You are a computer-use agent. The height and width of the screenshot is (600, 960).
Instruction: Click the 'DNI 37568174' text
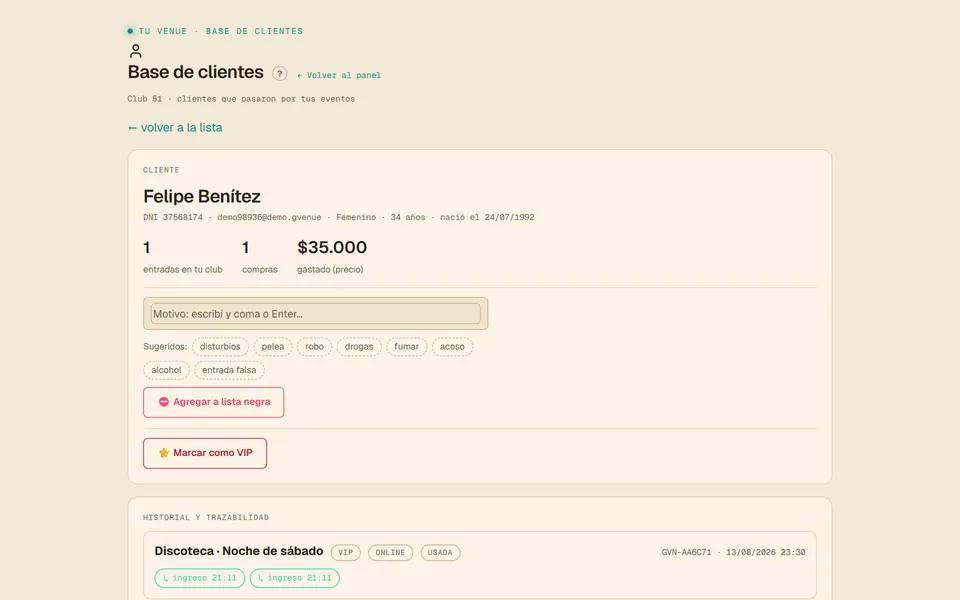click(x=173, y=217)
